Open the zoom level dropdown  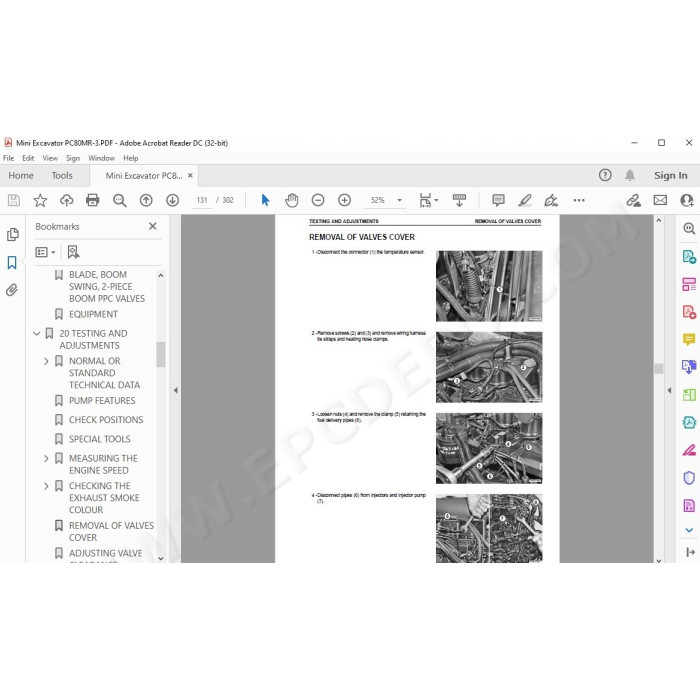click(400, 200)
